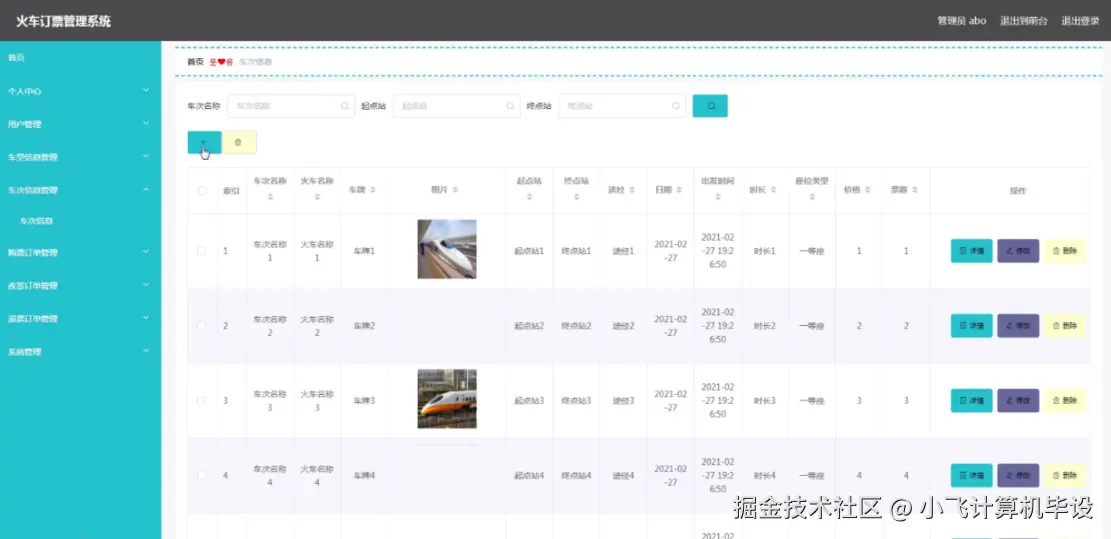Click into the 终点站 search field
Screen dimensions: 1111x539
[x=622, y=106]
